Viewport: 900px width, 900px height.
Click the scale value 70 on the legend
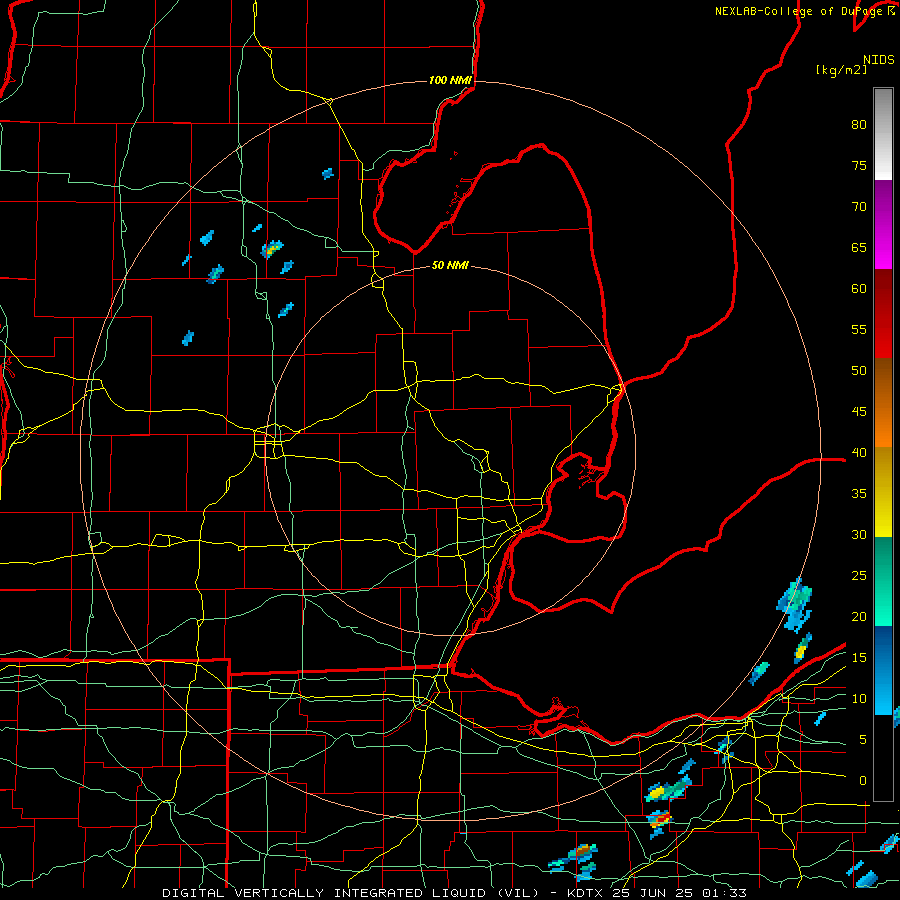[859, 207]
